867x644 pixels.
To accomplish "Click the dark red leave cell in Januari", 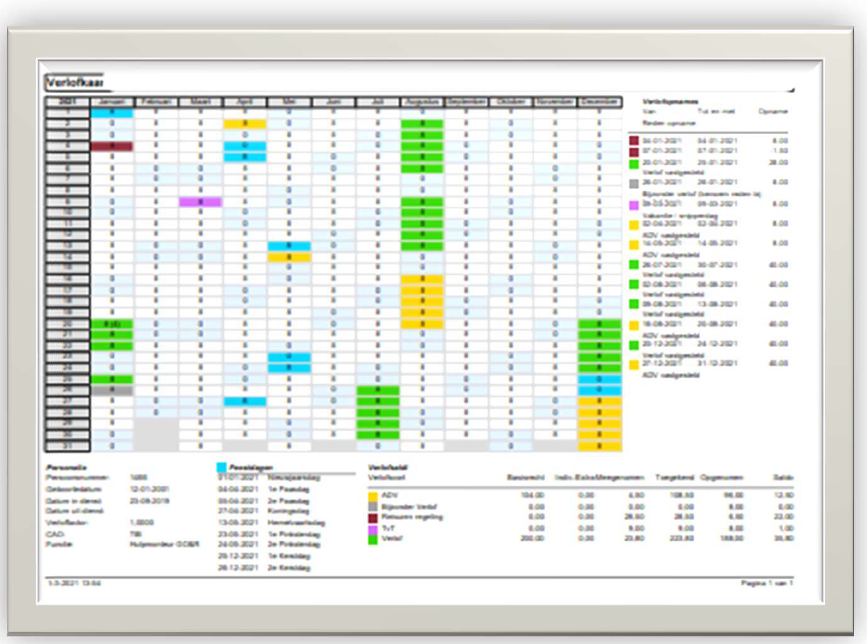I will [x=112, y=146].
